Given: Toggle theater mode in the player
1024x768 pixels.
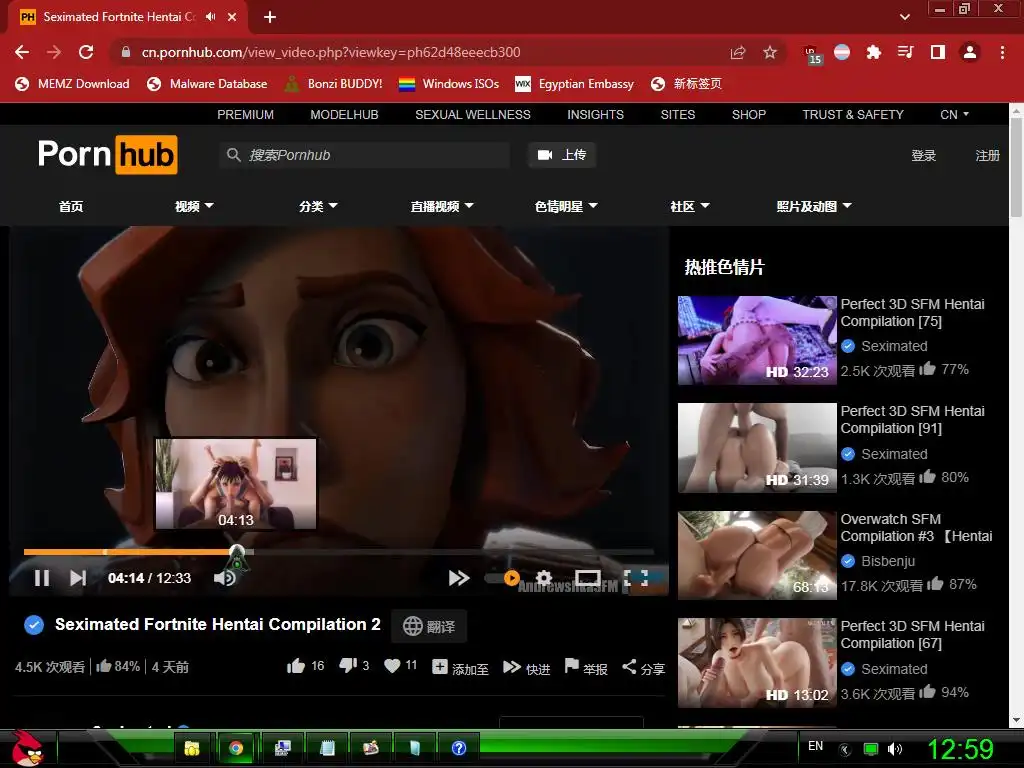Looking at the screenshot, I should pyautogui.click(x=587, y=578).
